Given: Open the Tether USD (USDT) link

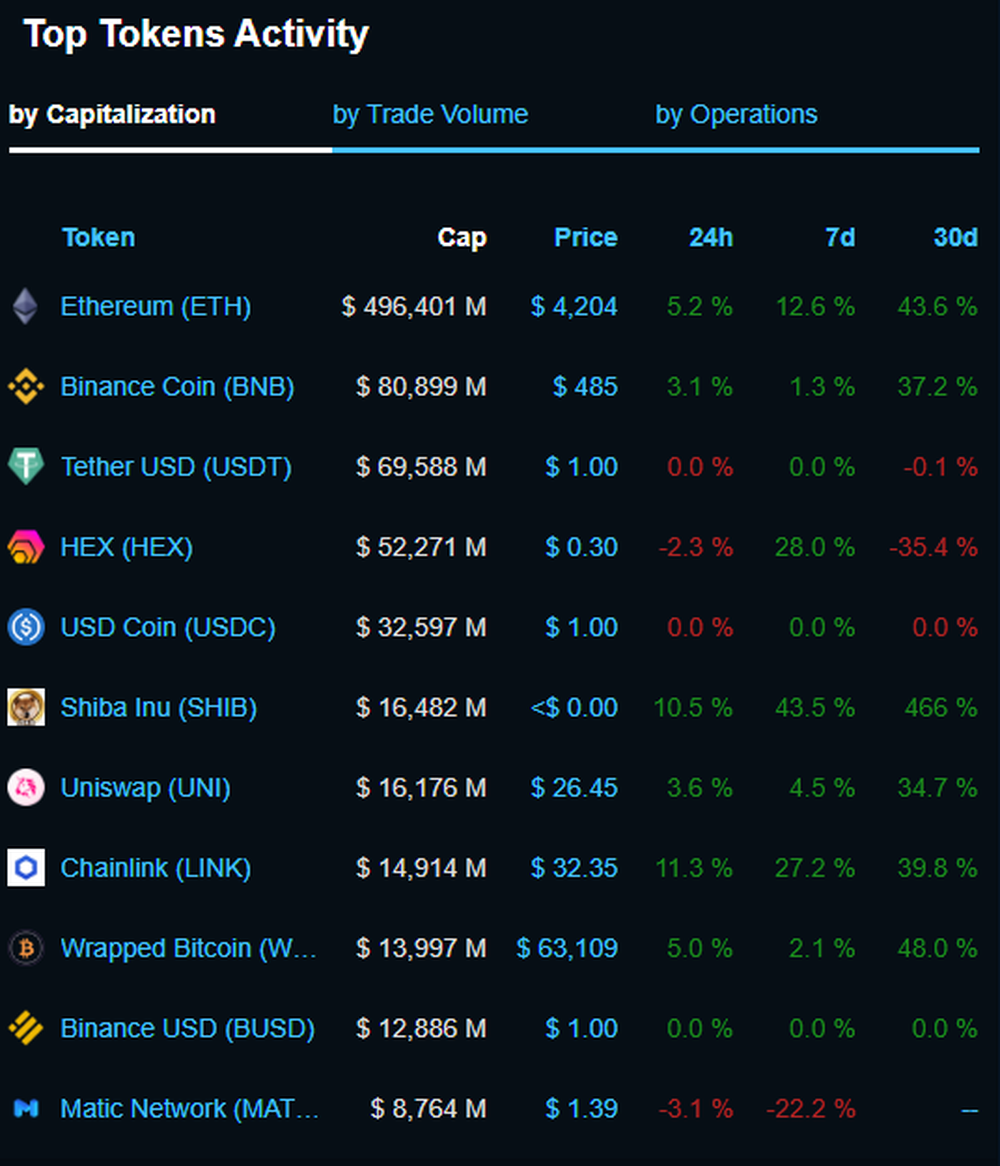Looking at the screenshot, I should tap(176, 467).
